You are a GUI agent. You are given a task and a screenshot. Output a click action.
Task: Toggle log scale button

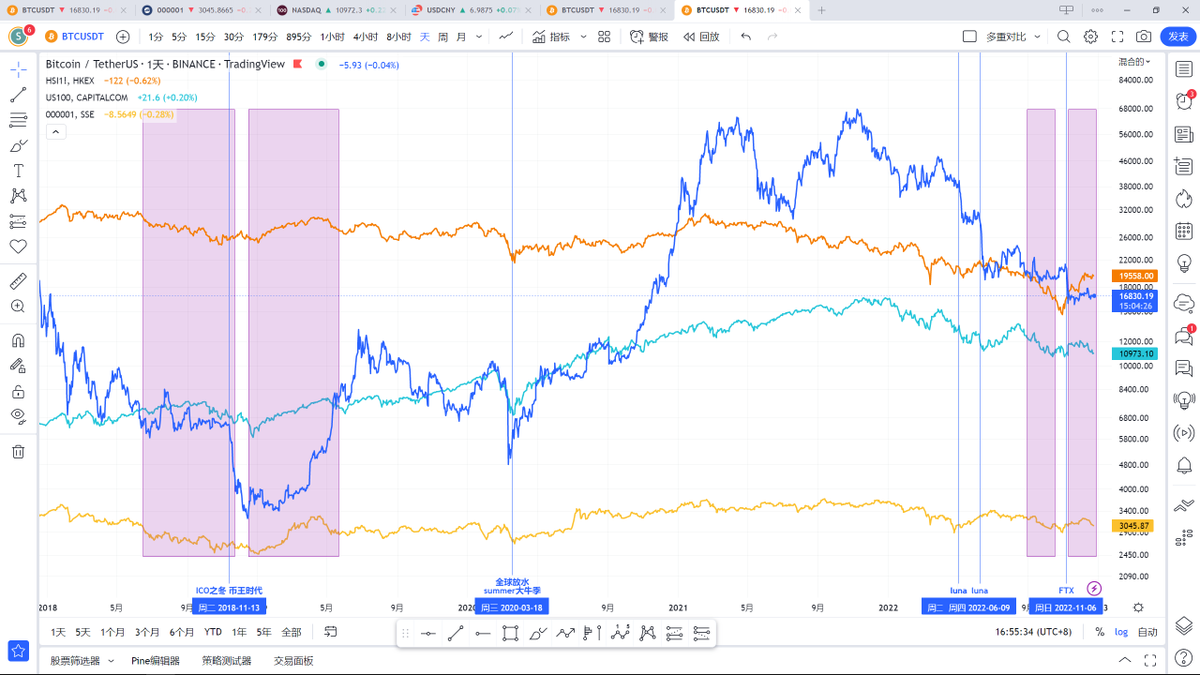click(1121, 632)
